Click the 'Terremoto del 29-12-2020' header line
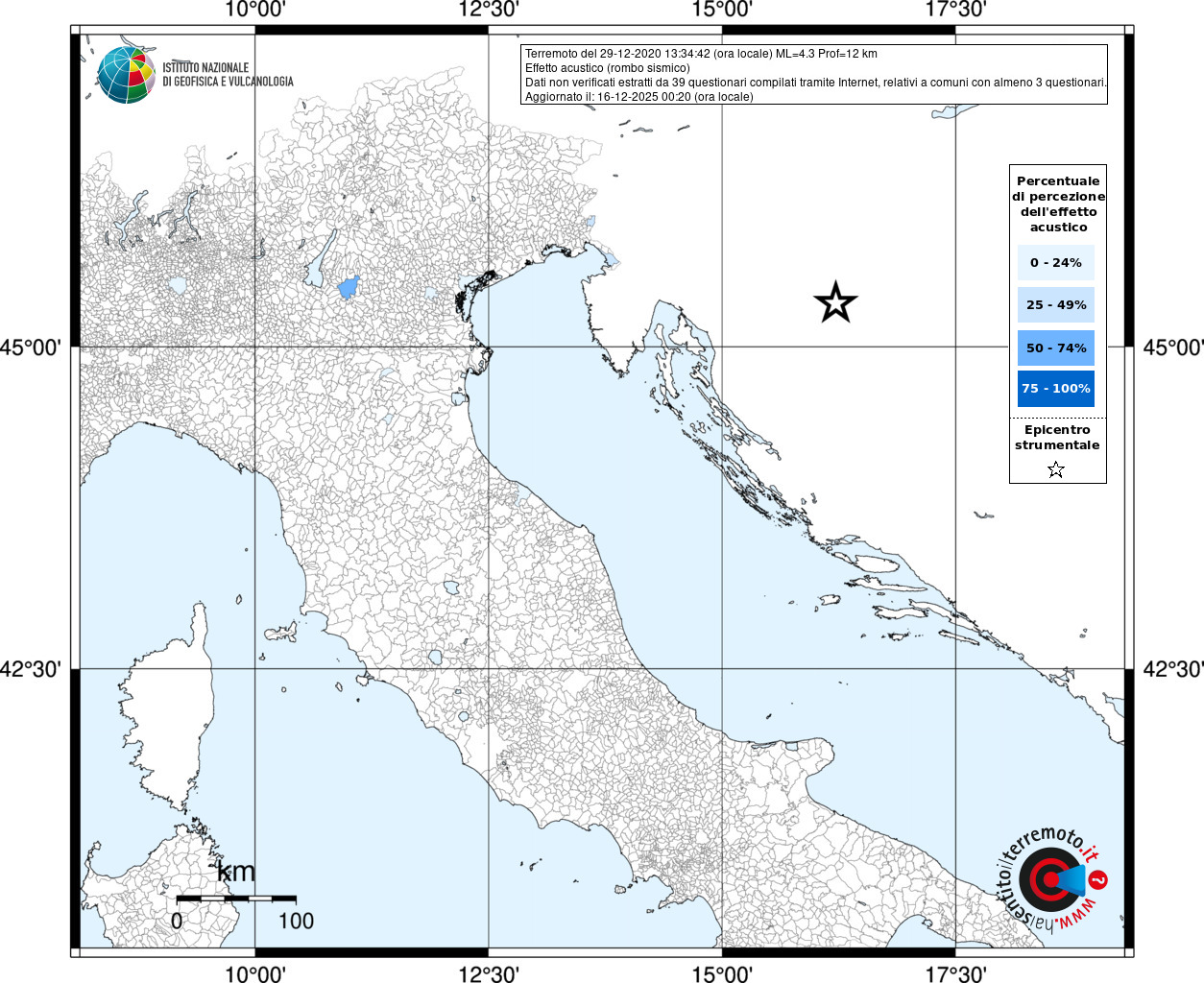 pyautogui.click(x=701, y=54)
